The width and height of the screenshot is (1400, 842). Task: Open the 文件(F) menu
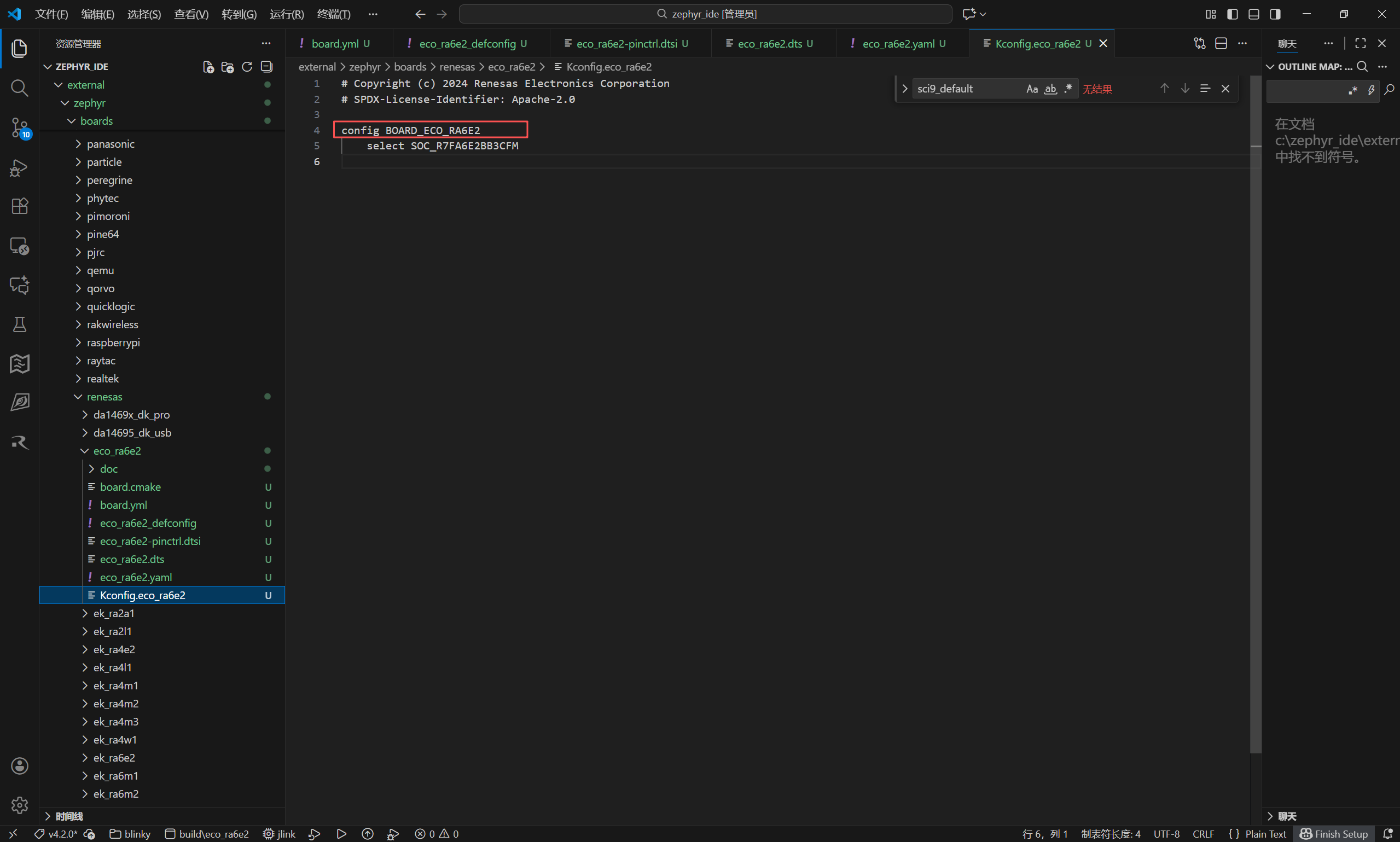click(x=51, y=14)
